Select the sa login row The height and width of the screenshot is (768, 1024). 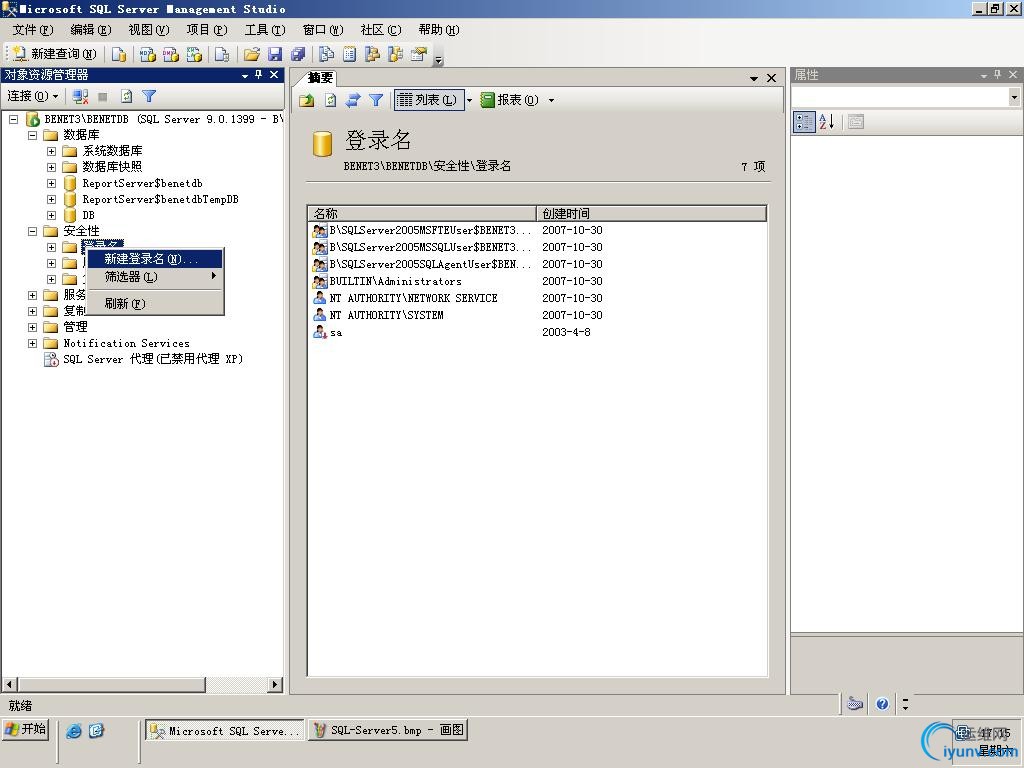(x=537, y=332)
